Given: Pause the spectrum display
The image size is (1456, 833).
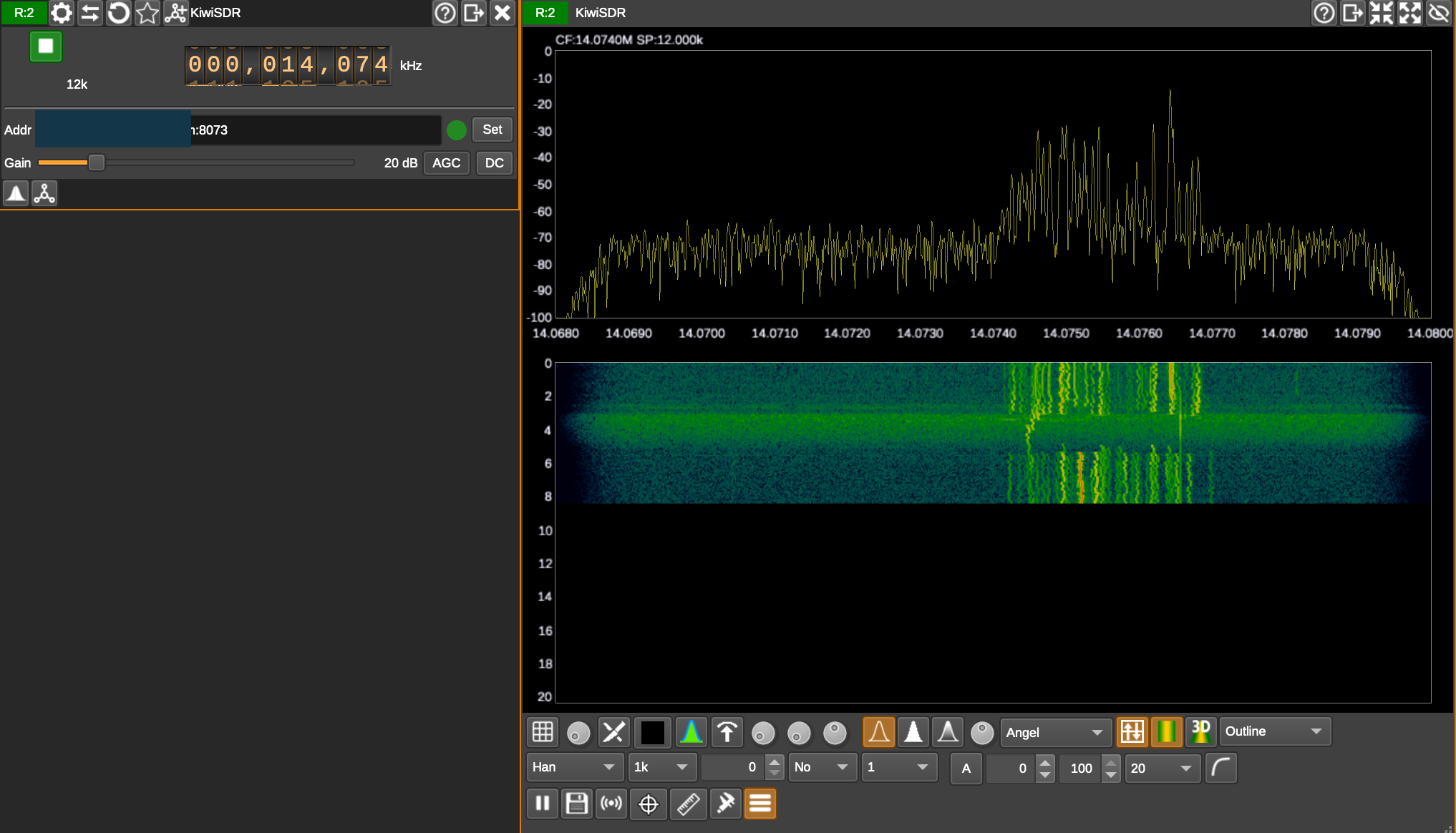Looking at the screenshot, I should [x=543, y=803].
